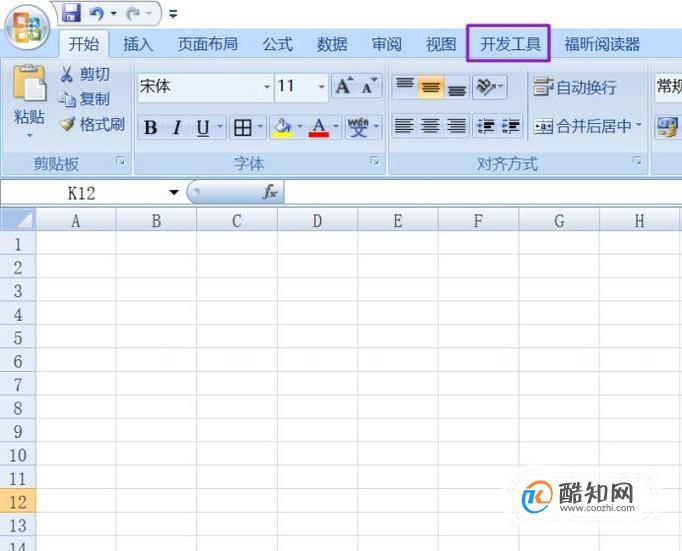Image resolution: width=682 pixels, height=551 pixels.
Task: Click the 粘贴 paste clipboard icon
Action: click(x=29, y=83)
